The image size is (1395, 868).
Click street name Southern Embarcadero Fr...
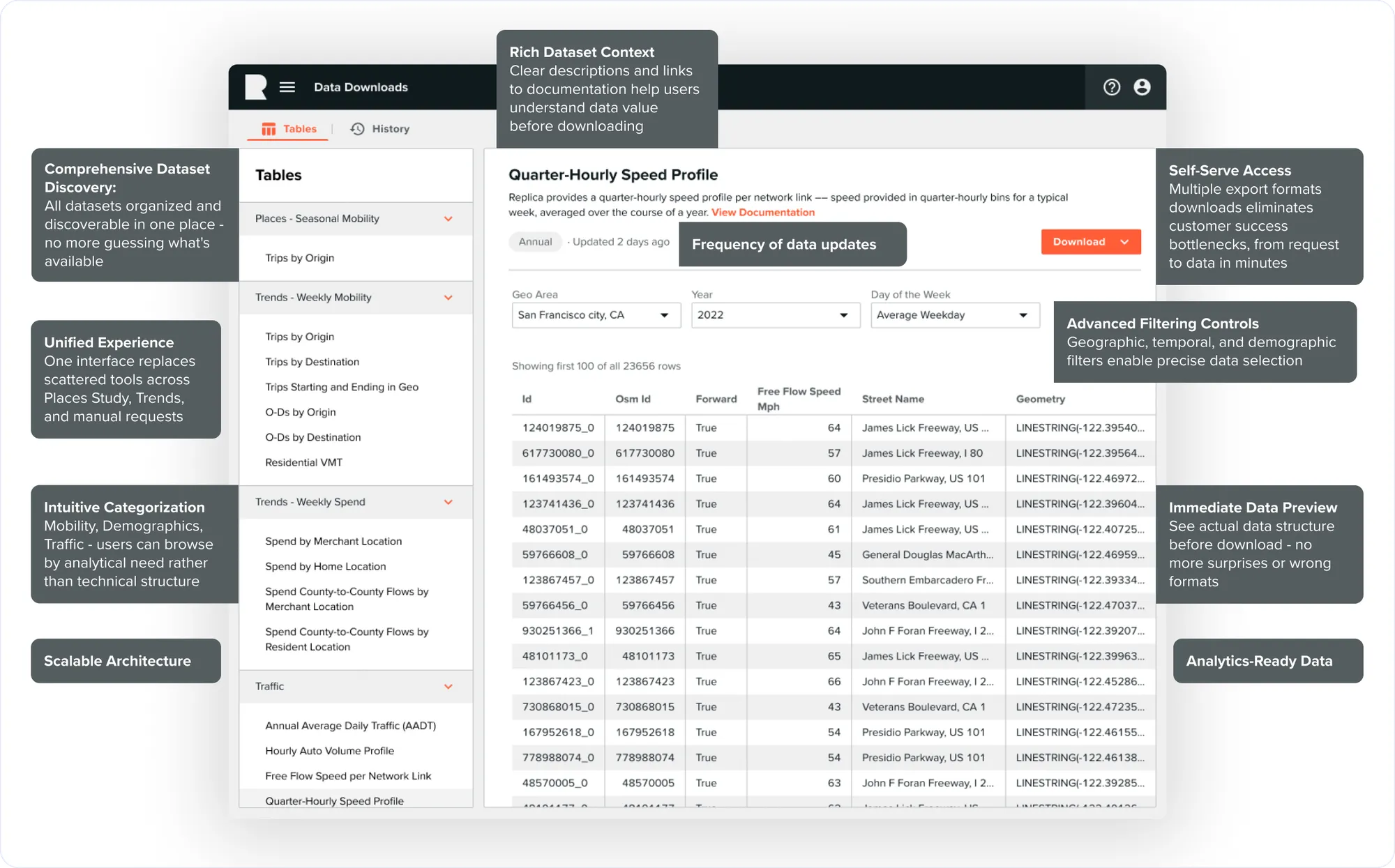click(928, 580)
